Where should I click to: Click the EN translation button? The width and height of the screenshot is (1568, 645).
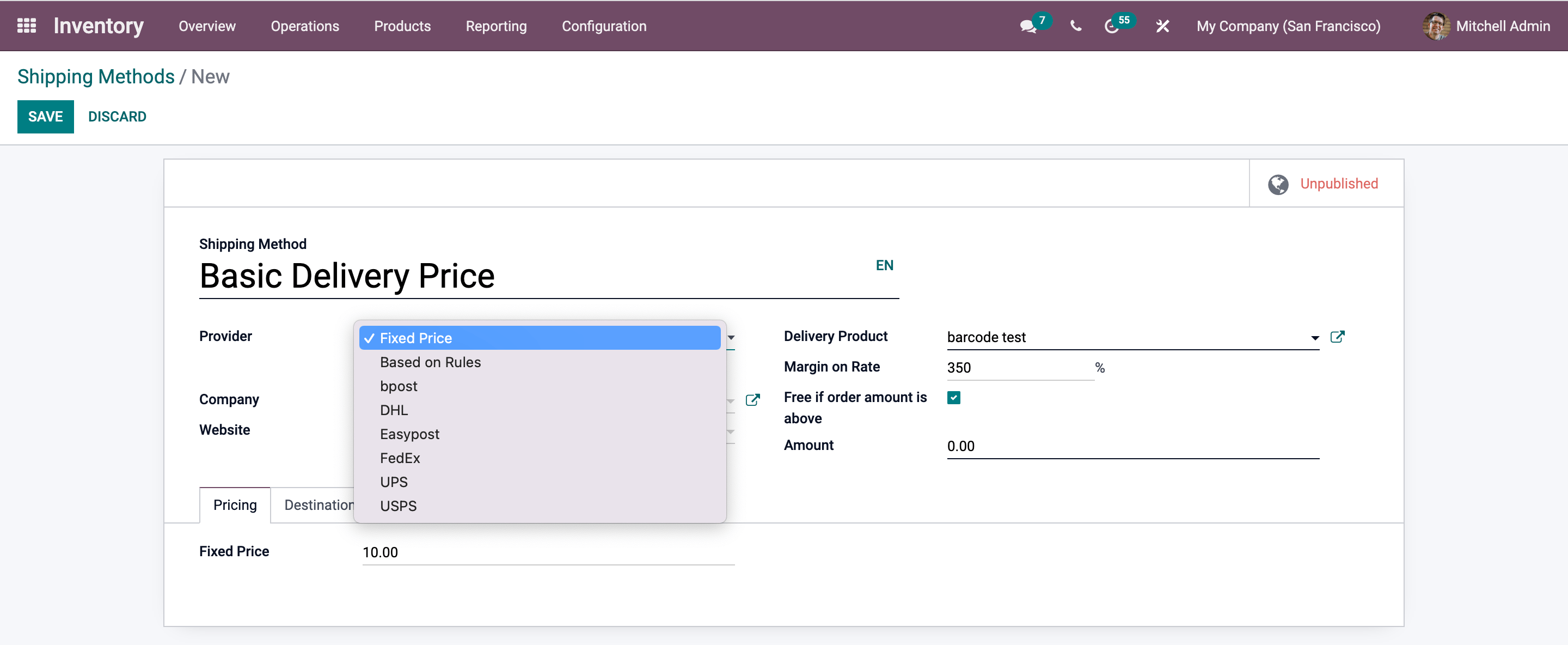tap(884, 265)
